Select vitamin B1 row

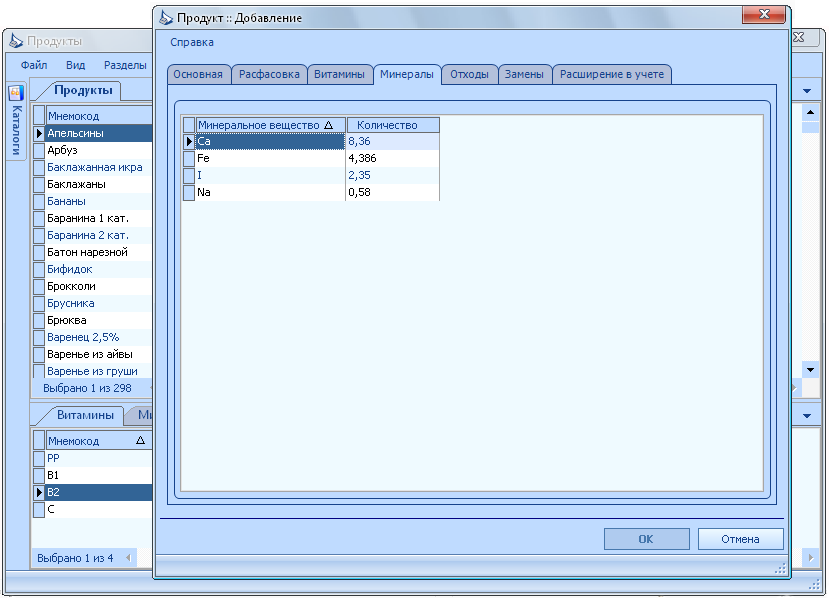point(99,475)
